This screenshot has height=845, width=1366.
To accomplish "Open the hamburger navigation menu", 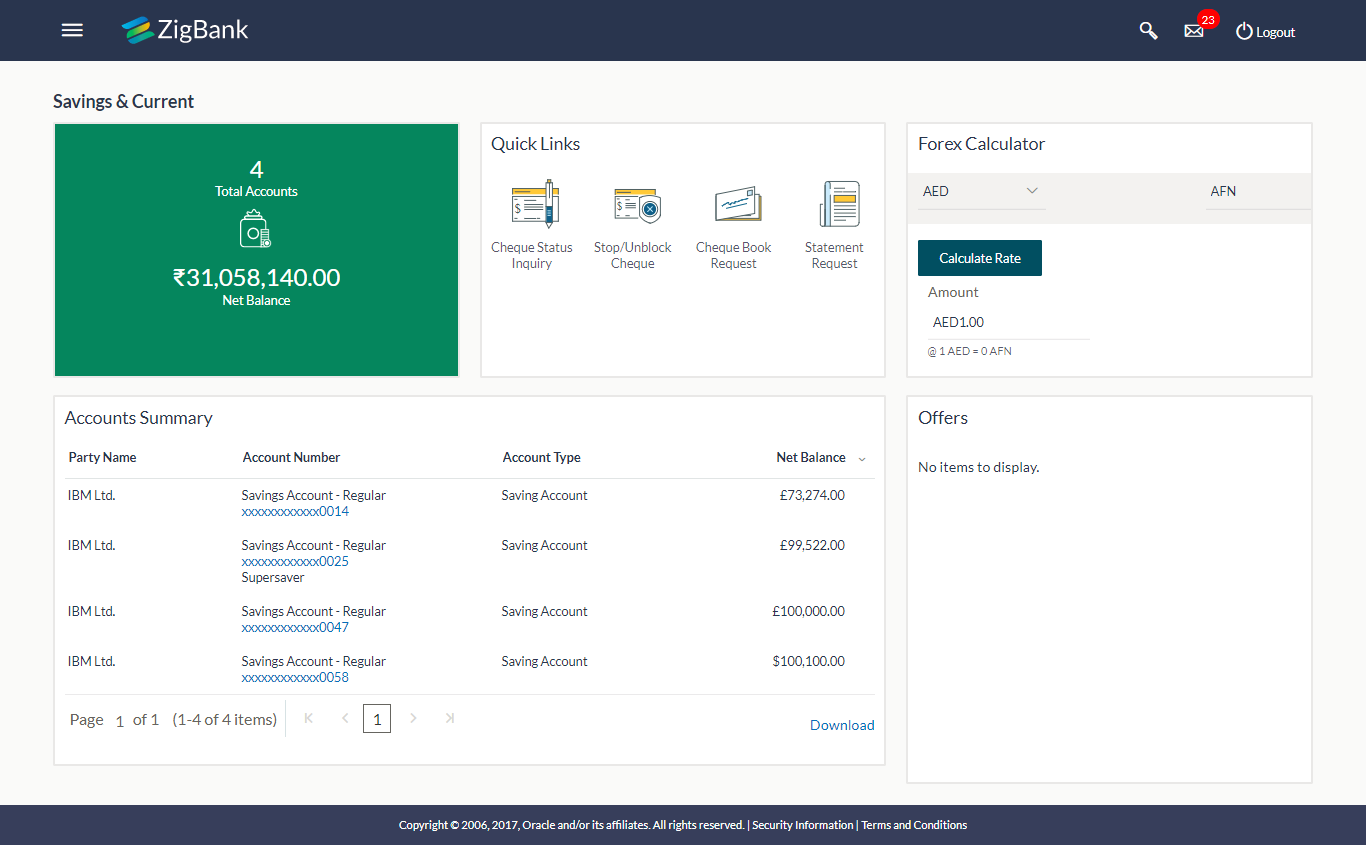I will tap(72, 30).
